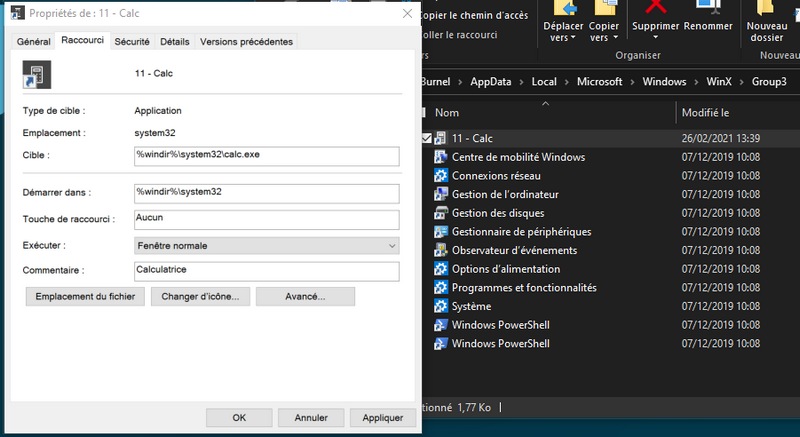
Task: Click the red Supprimer ribbon icon
Action: point(655,7)
